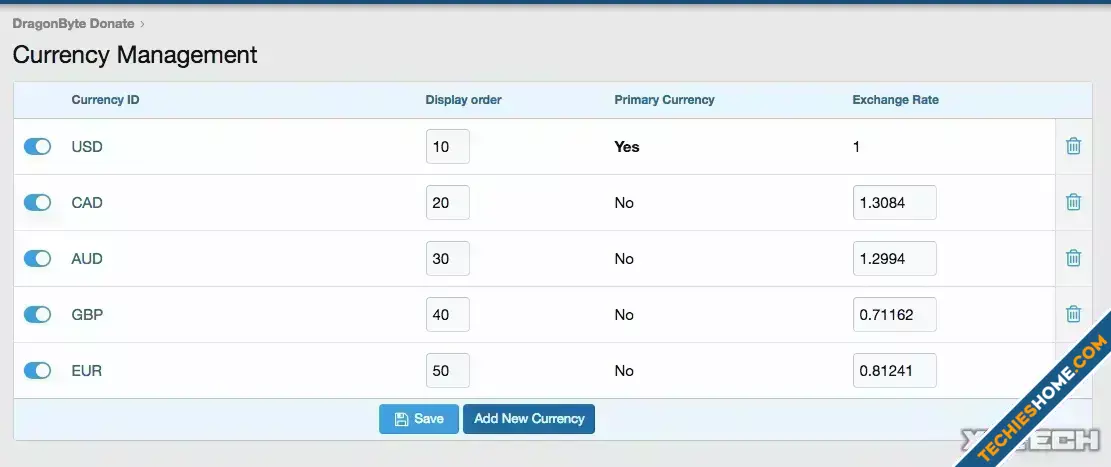The image size is (1111, 467).
Task: Select the GBP exchange rate input
Action: pyautogui.click(x=895, y=315)
